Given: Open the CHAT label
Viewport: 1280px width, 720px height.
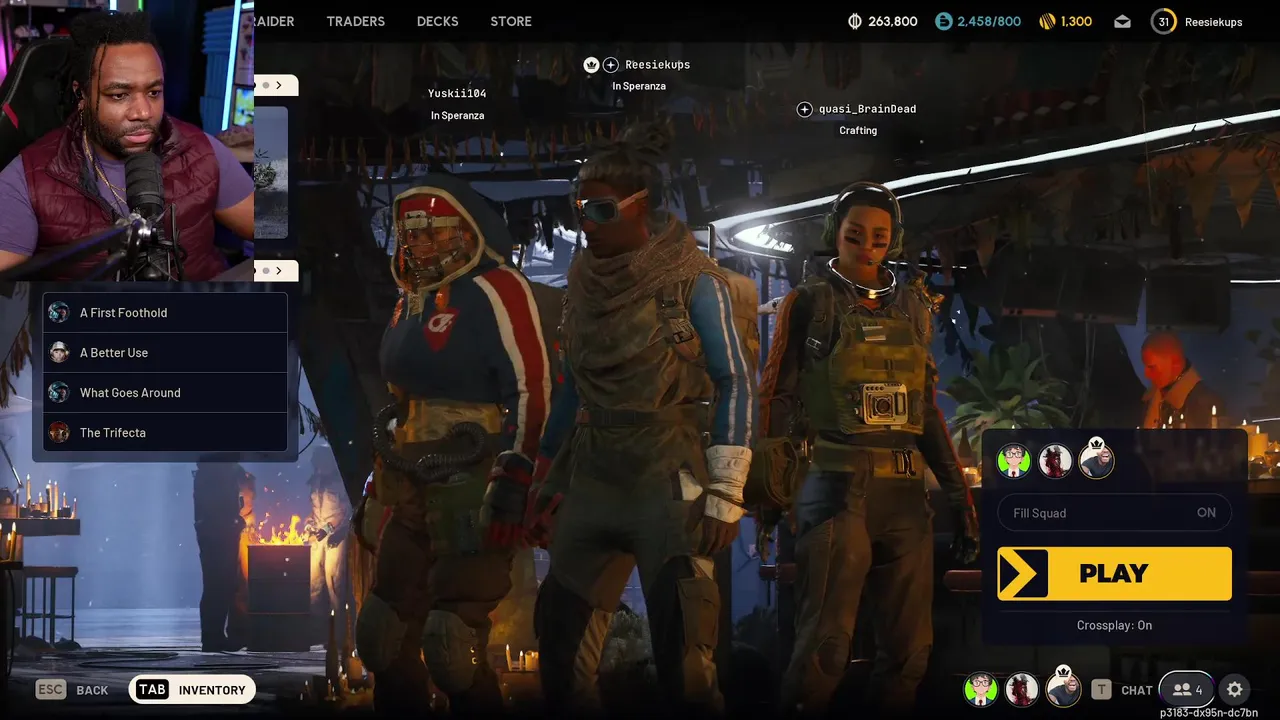Looking at the screenshot, I should [x=1136, y=690].
